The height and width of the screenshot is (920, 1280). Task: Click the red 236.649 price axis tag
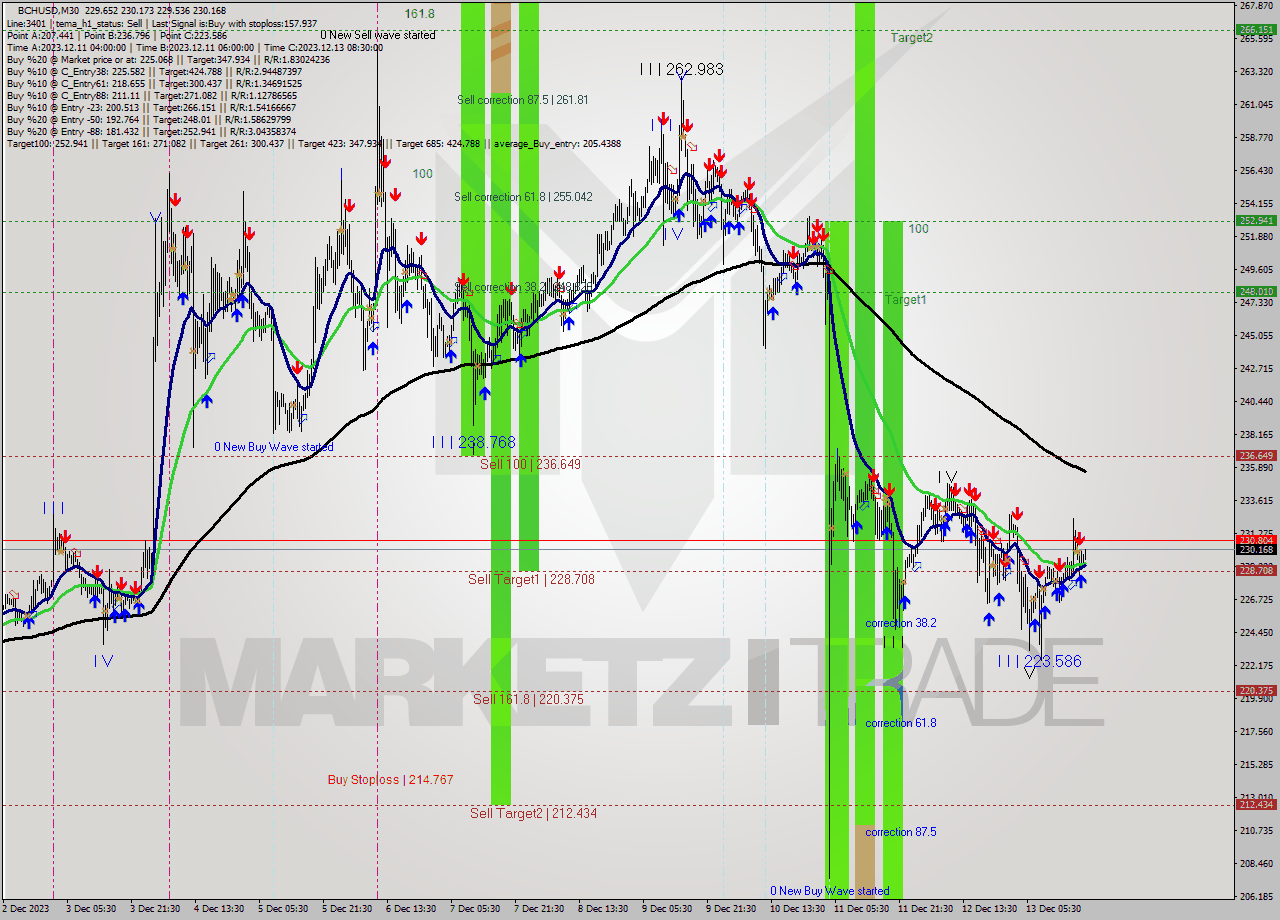(1257, 456)
